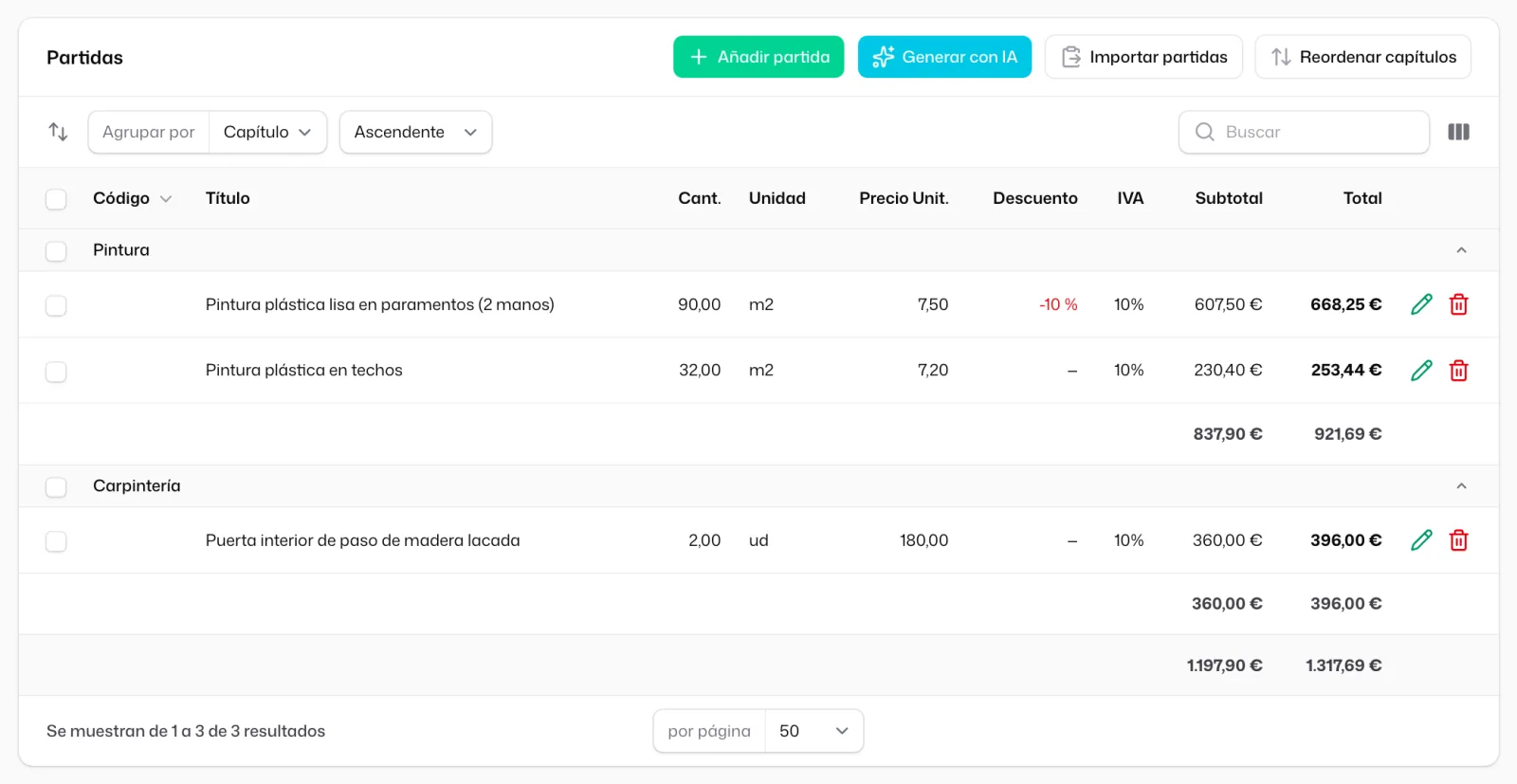
Task: Click the Carpintería chapter name
Action: tap(137, 485)
